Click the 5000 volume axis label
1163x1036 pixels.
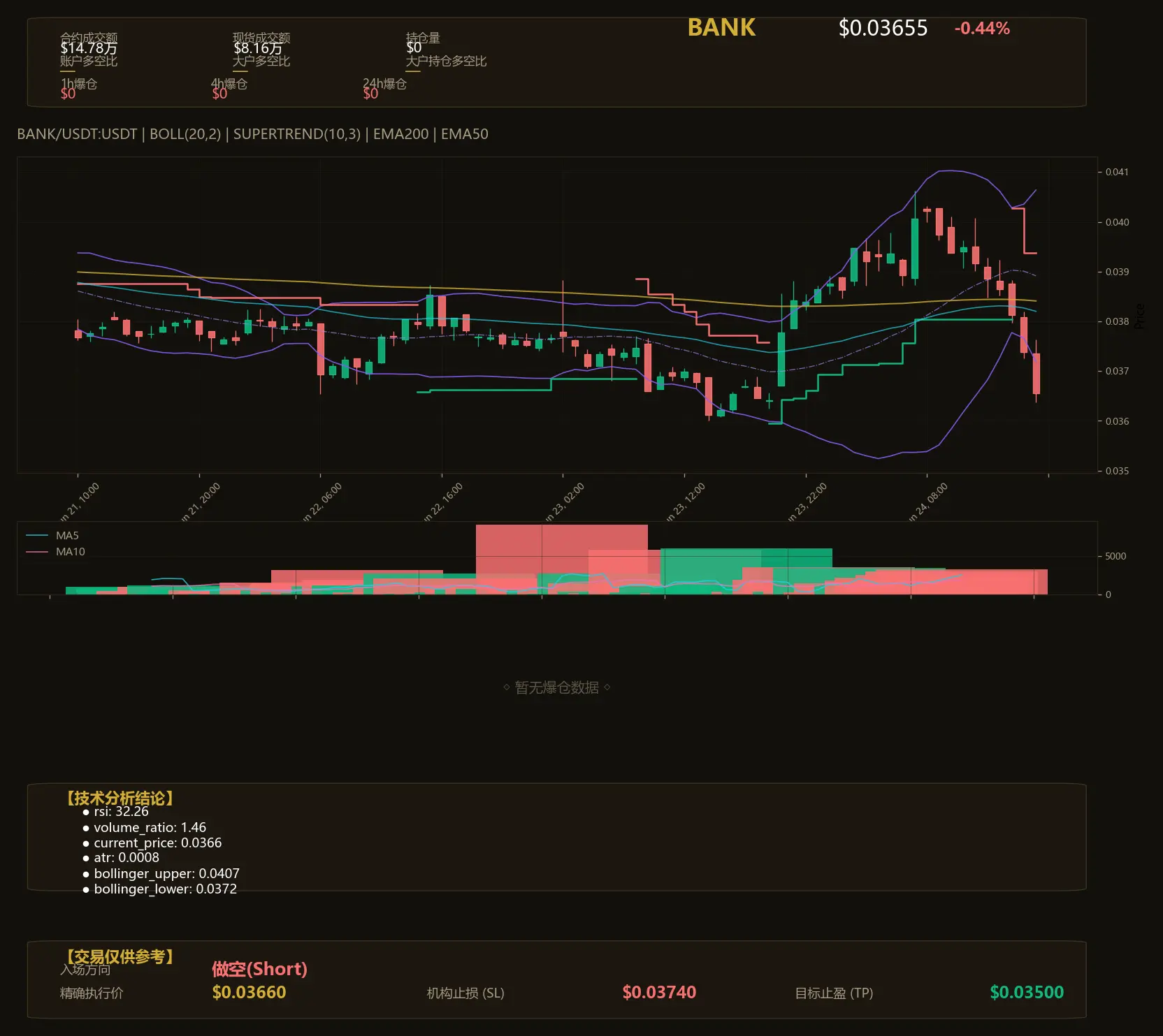click(1115, 557)
